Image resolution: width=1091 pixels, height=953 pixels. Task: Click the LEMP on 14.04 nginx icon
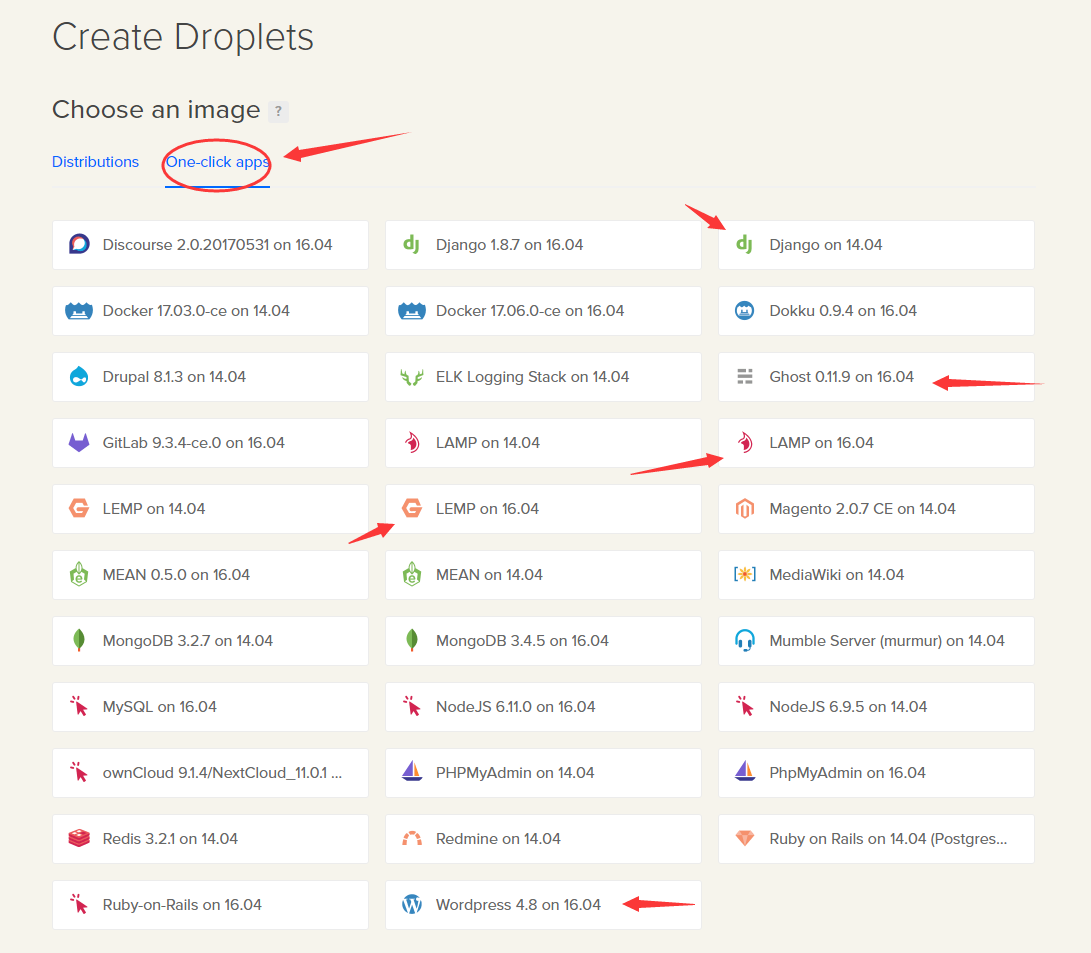[x=79, y=508]
